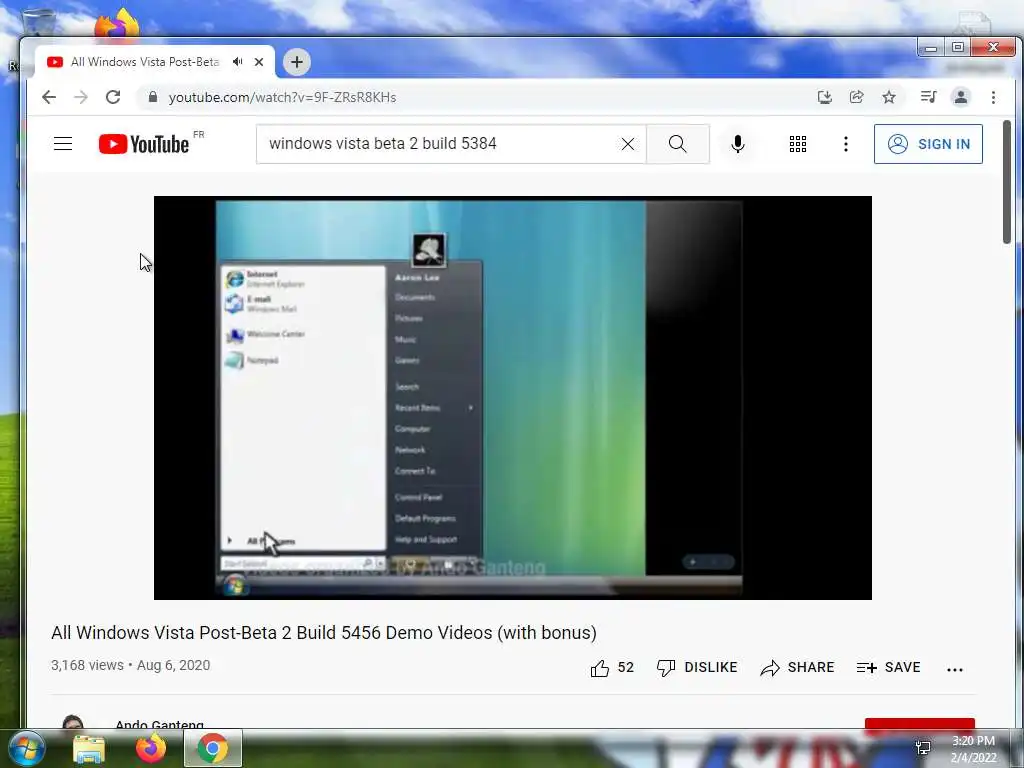Open more actions ellipsis below video
This screenshot has height=768, width=1024.
[955, 669]
